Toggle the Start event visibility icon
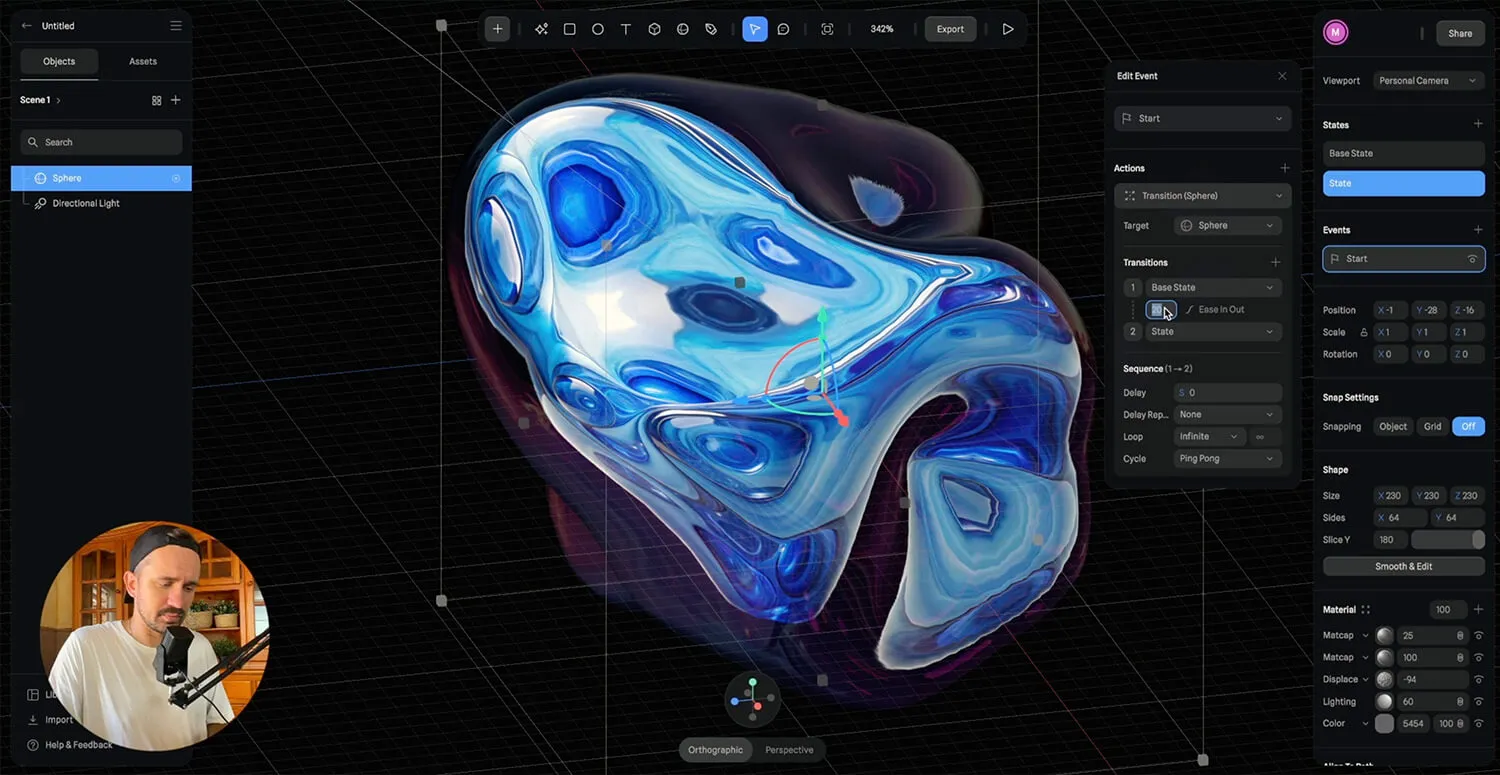The height and width of the screenshot is (775, 1500). (1472, 259)
